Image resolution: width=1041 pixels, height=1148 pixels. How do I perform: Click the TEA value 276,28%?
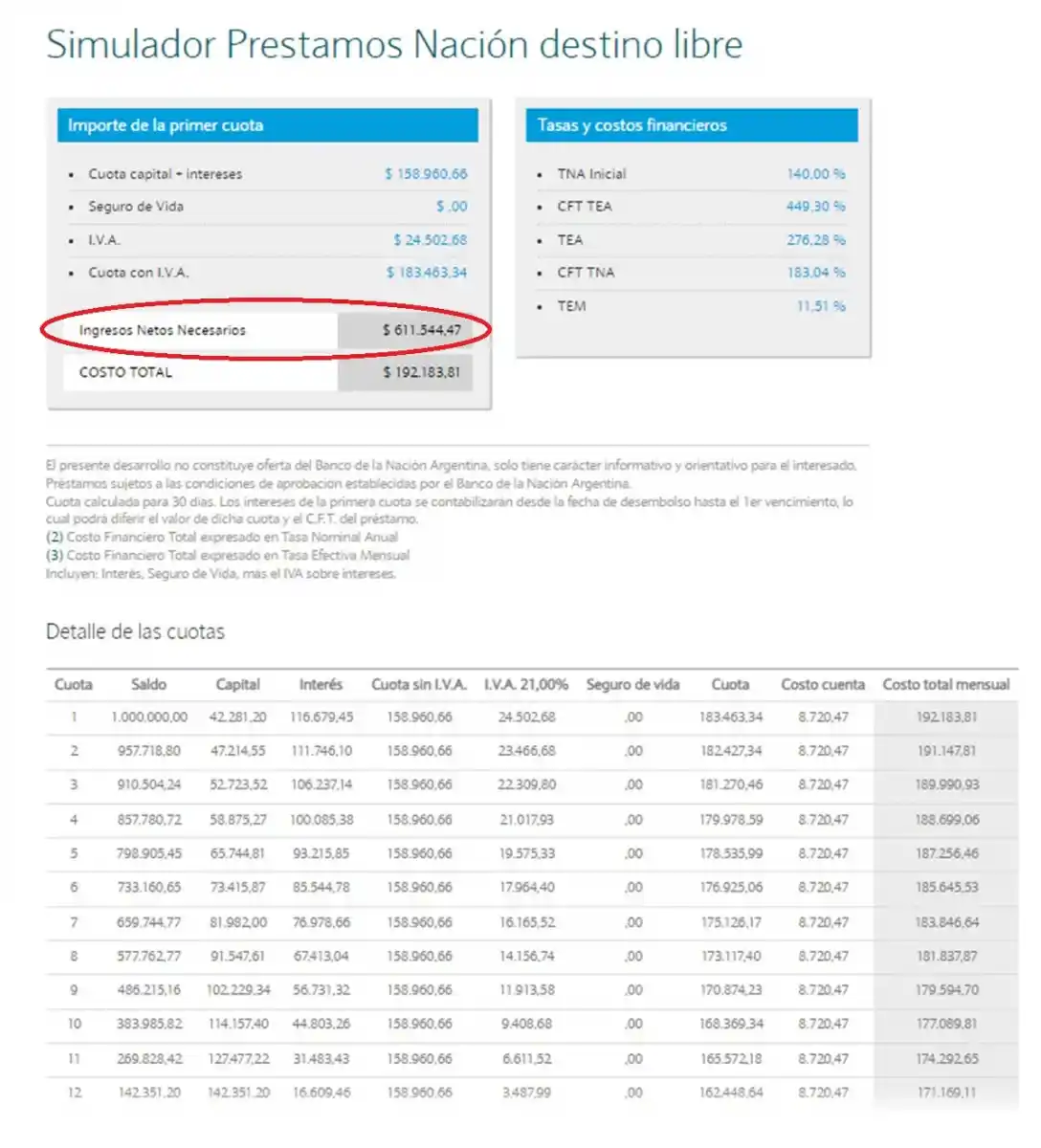(x=818, y=240)
